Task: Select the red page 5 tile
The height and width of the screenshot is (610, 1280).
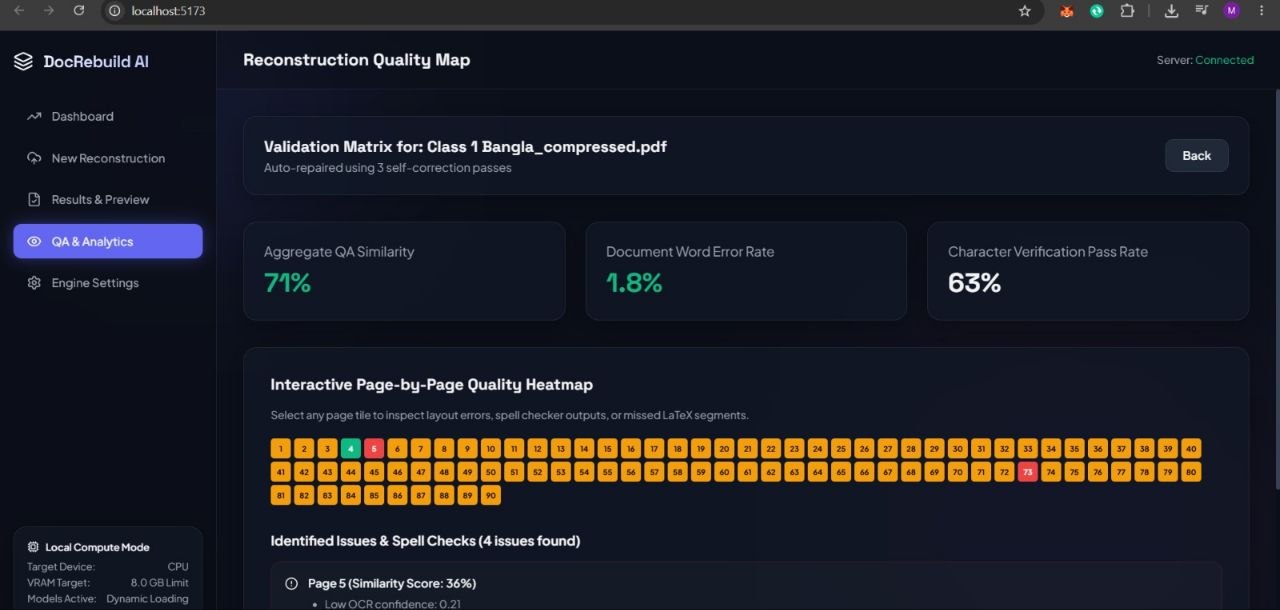Action: [374, 449]
